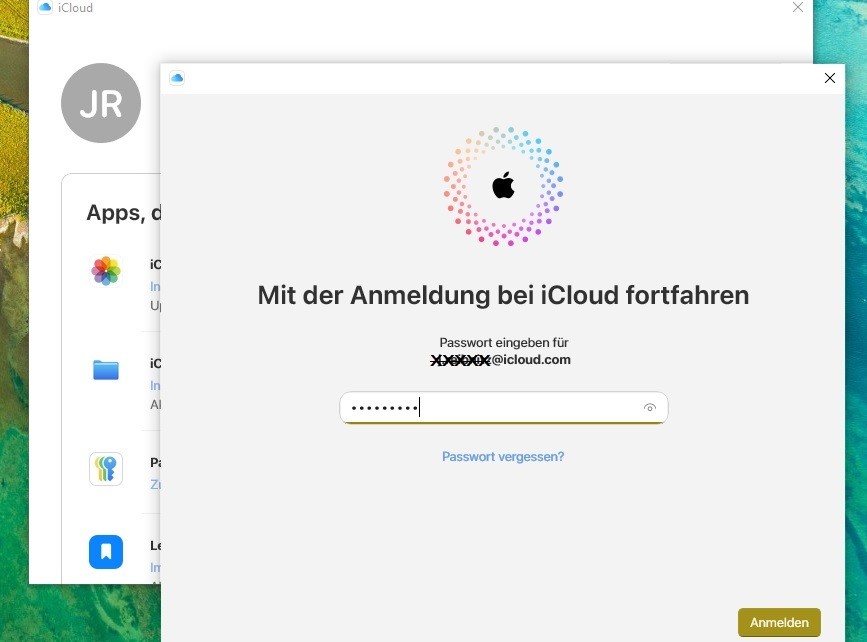Click the iCloud cloud icon in the main window title bar
867x642 pixels.
(x=45, y=8)
